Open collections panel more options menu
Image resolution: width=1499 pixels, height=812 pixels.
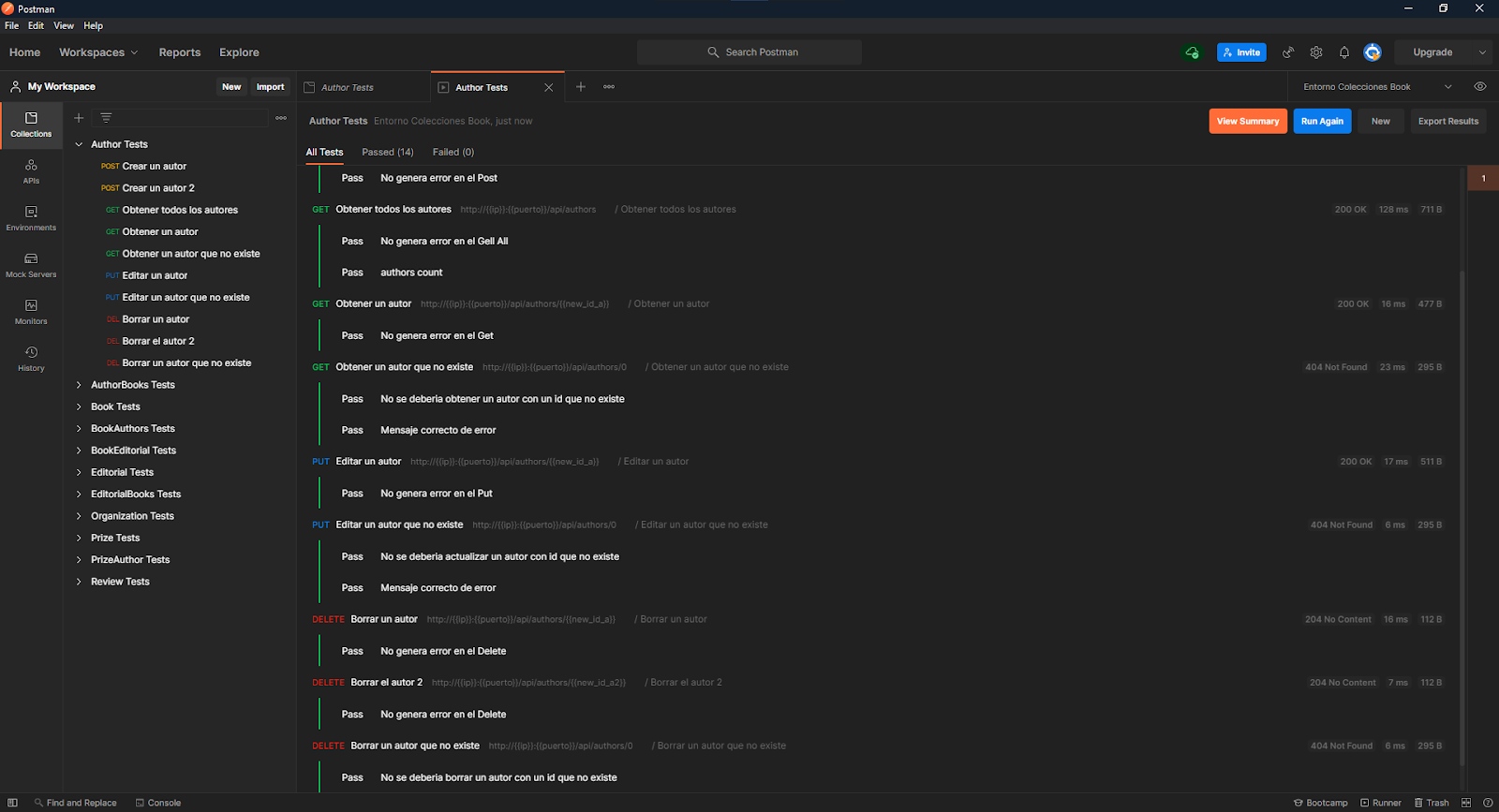click(281, 118)
